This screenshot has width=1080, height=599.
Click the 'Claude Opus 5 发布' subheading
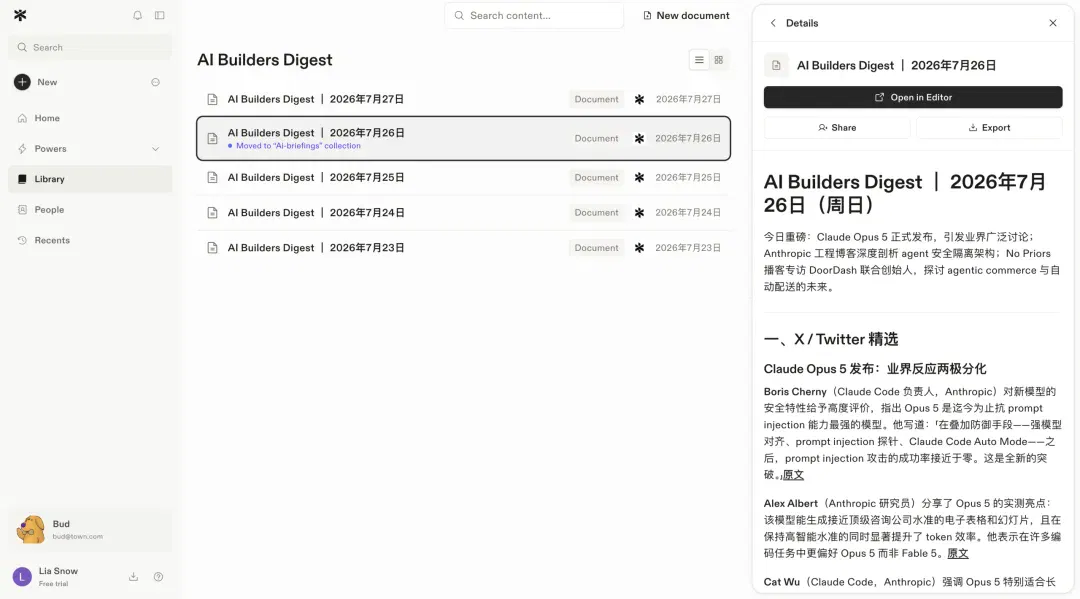click(x=875, y=369)
